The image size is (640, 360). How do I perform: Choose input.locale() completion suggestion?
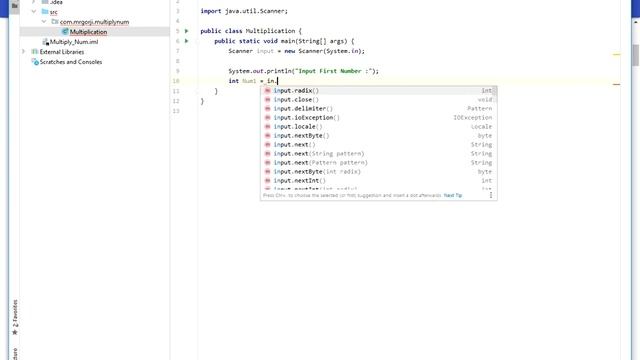click(x=378, y=127)
